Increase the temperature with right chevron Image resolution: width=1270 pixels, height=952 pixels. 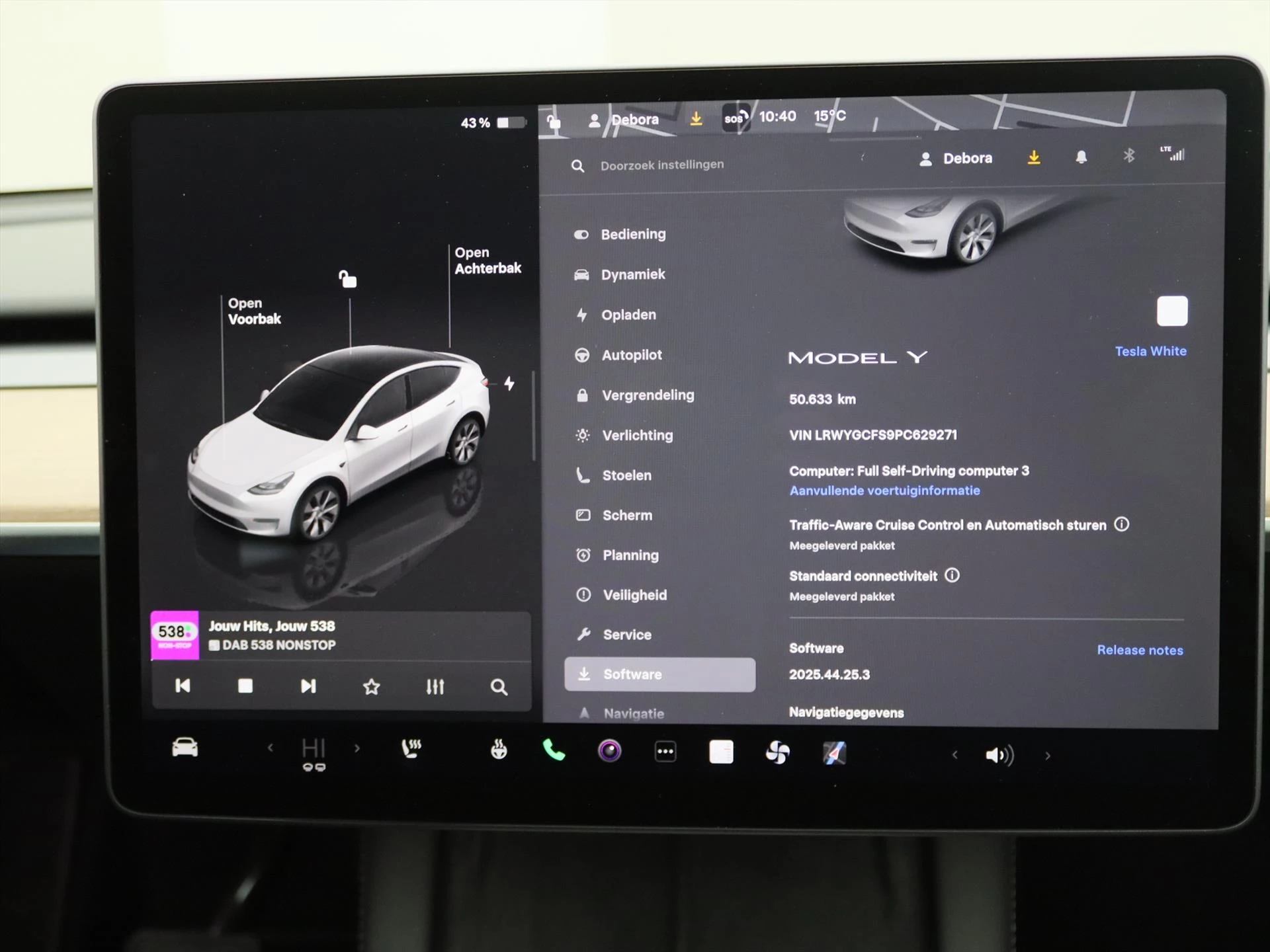click(x=357, y=748)
